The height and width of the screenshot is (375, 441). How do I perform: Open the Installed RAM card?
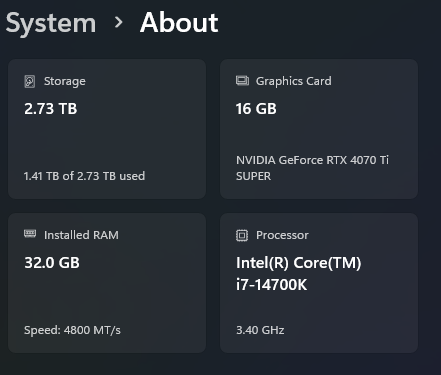point(107,283)
